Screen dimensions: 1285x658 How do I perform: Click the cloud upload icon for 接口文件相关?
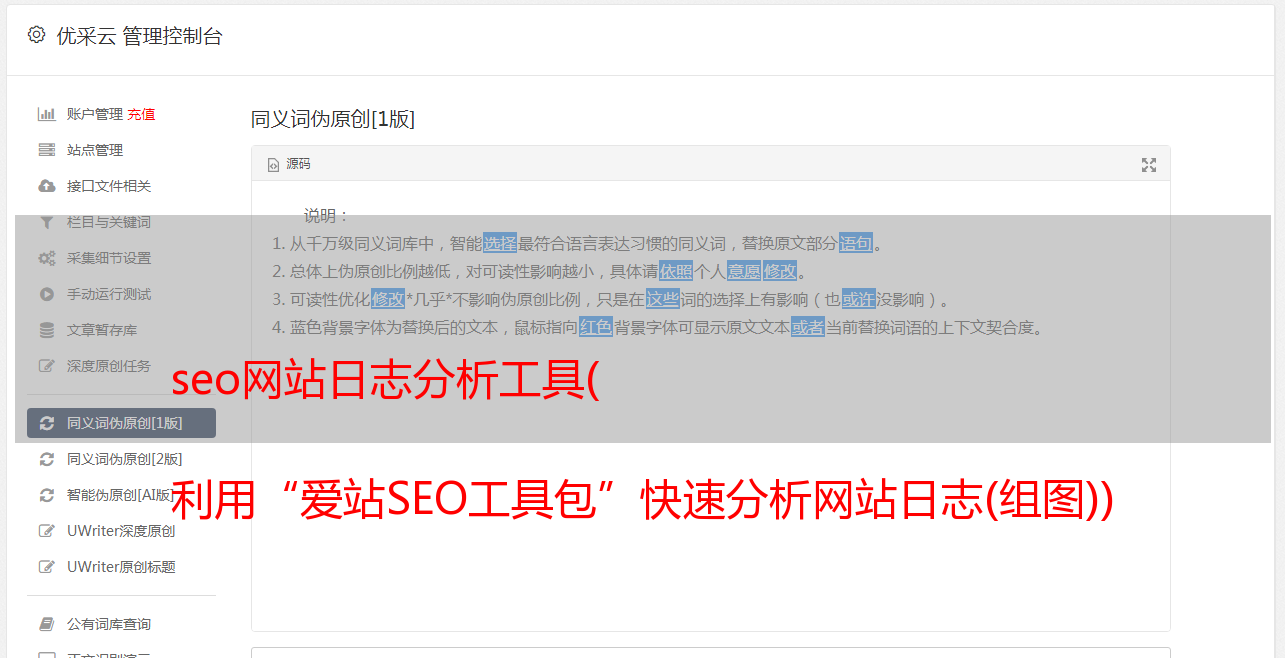46,186
